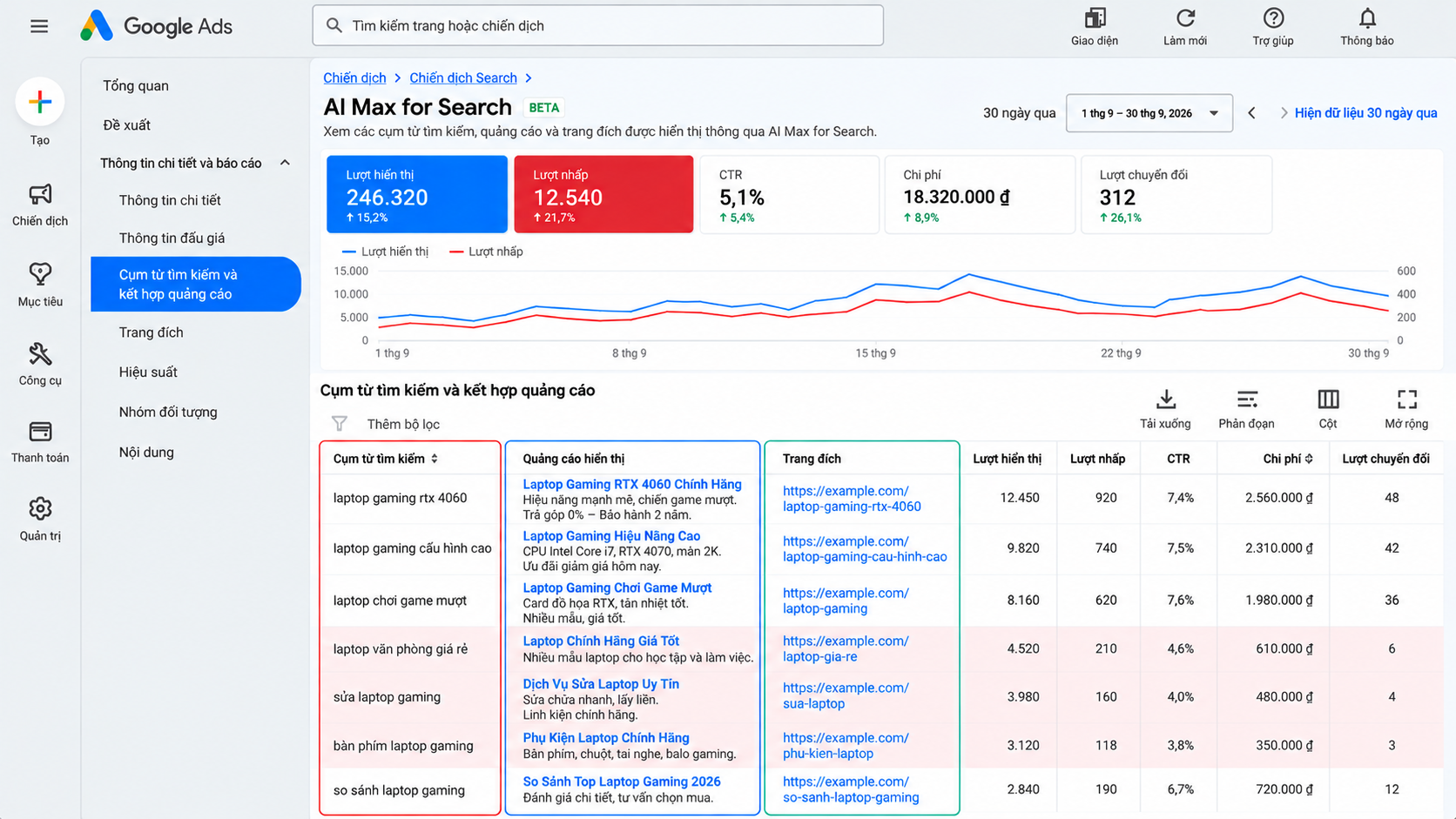Select Đề xuất menu item
1456x819 pixels.
tap(126, 124)
